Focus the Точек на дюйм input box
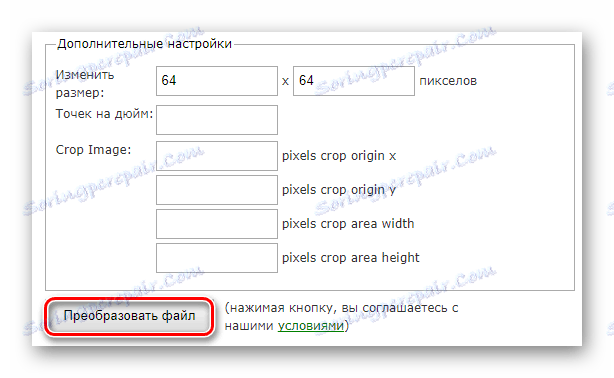614x378 pixels. coord(217,120)
